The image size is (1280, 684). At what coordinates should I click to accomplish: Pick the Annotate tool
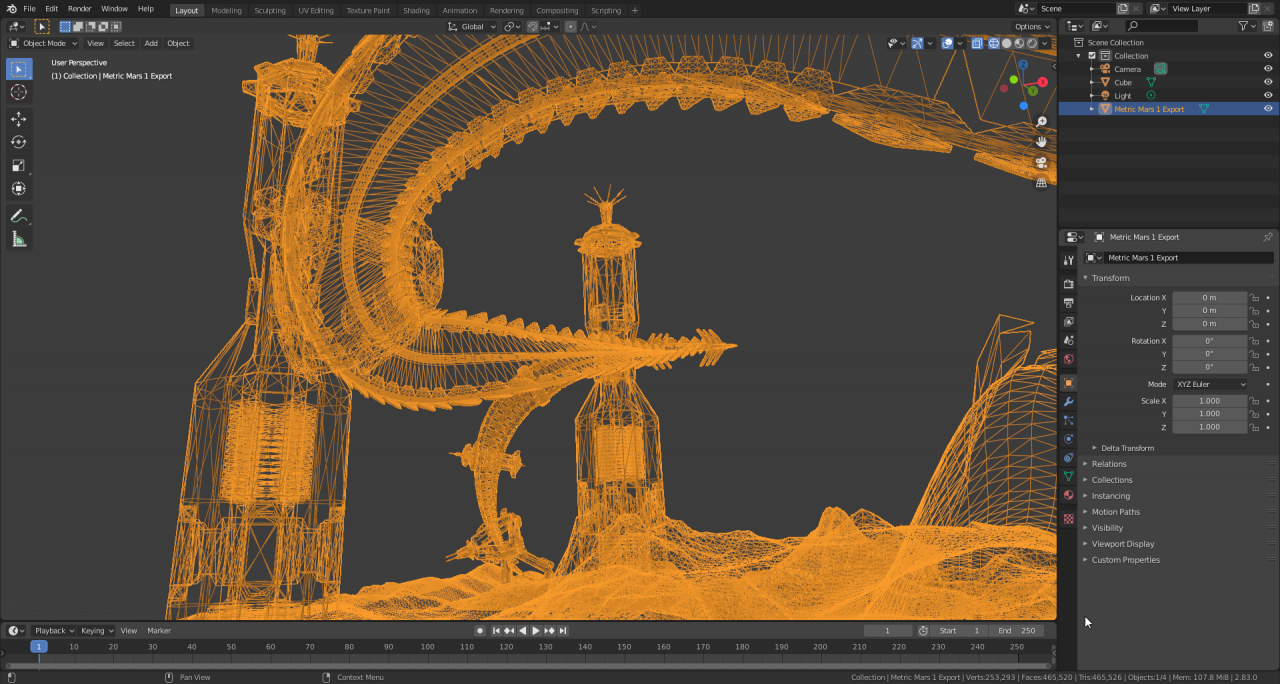(19, 216)
